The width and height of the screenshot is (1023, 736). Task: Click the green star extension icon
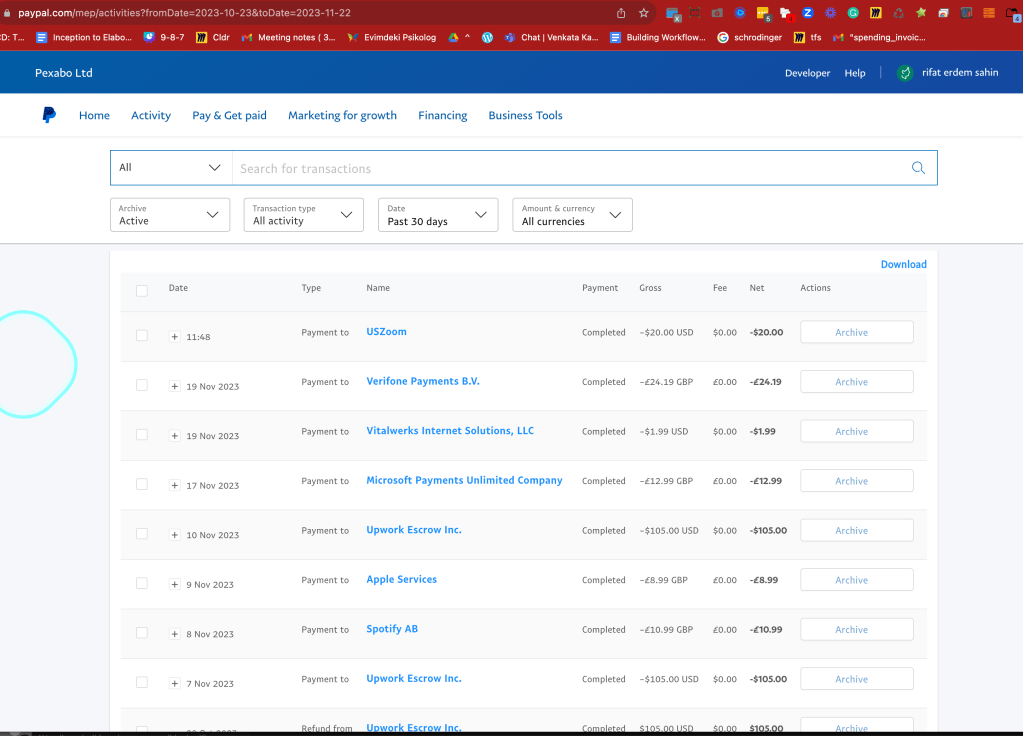pos(921,13)
